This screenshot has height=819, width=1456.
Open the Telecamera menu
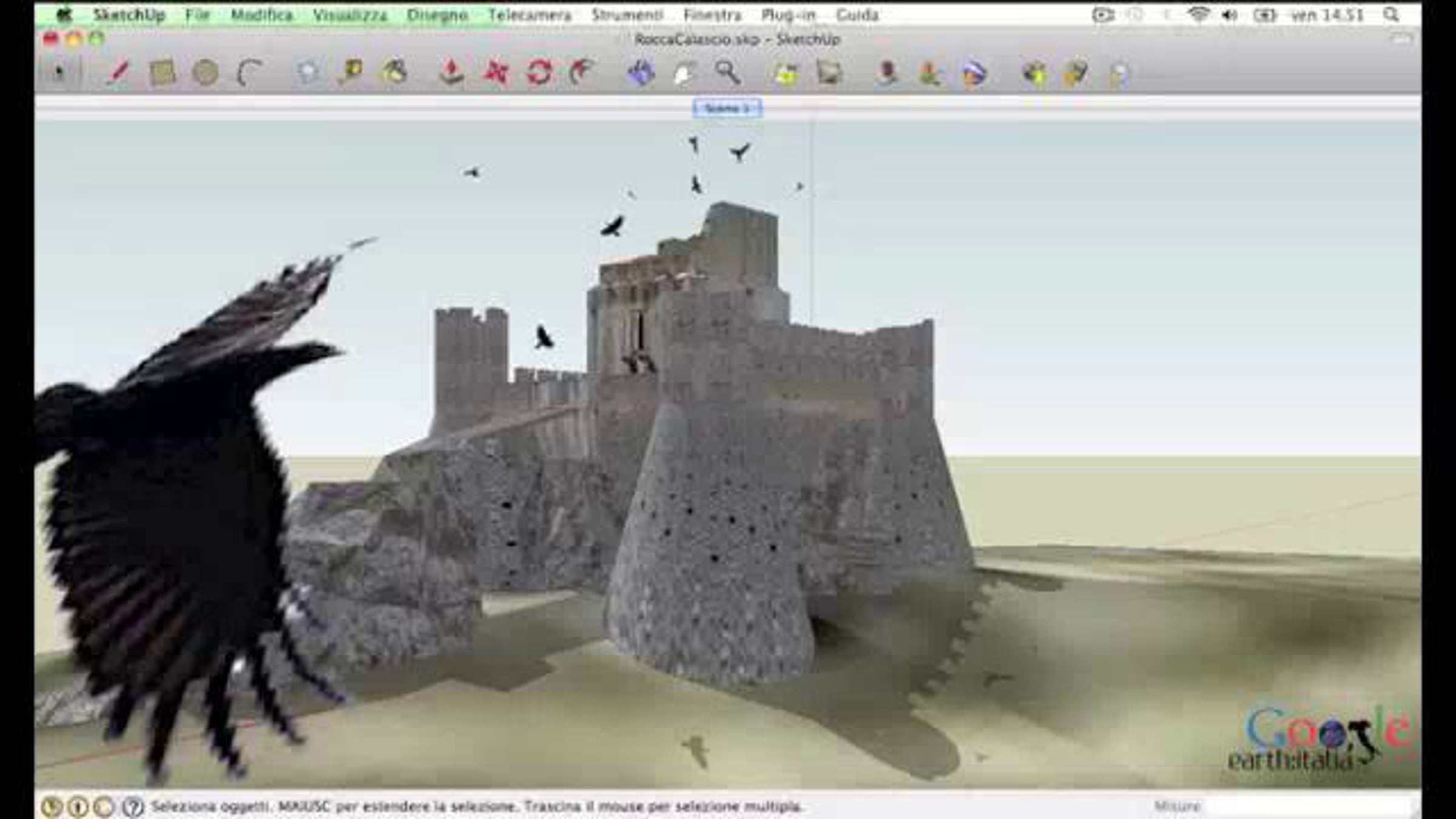pos(530,15)
